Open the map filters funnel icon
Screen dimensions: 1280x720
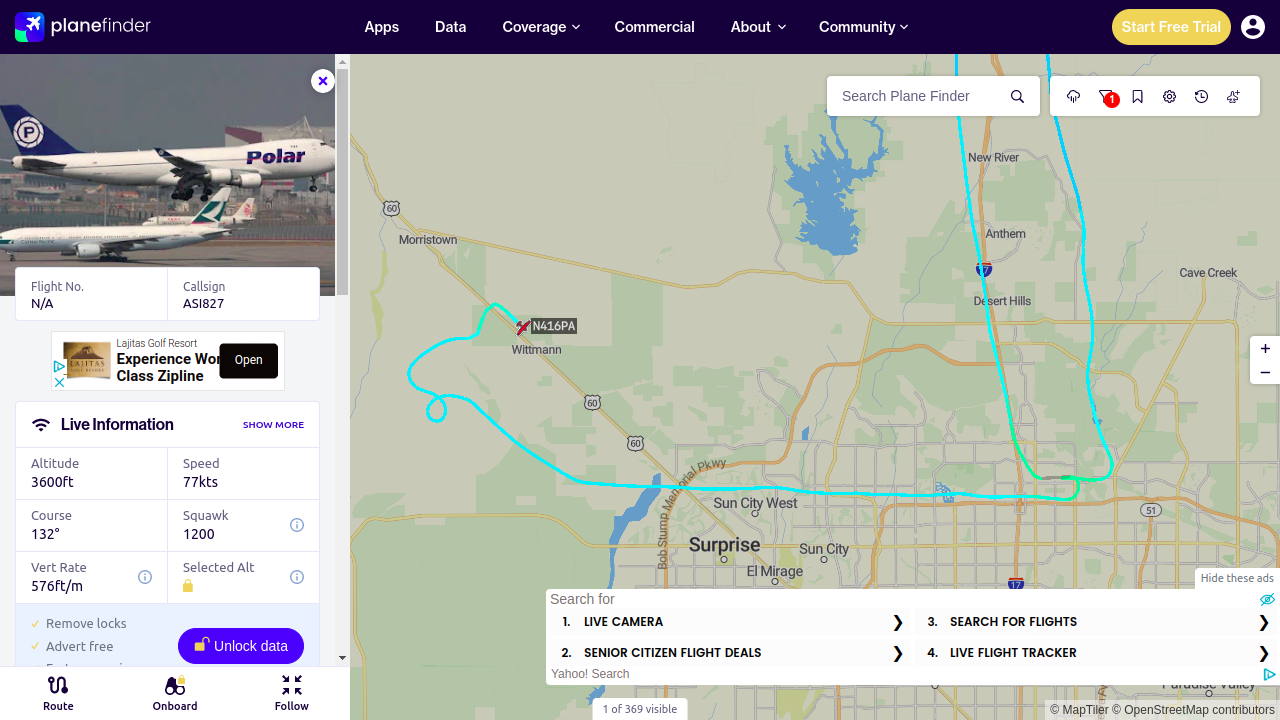click(1106, 96)
